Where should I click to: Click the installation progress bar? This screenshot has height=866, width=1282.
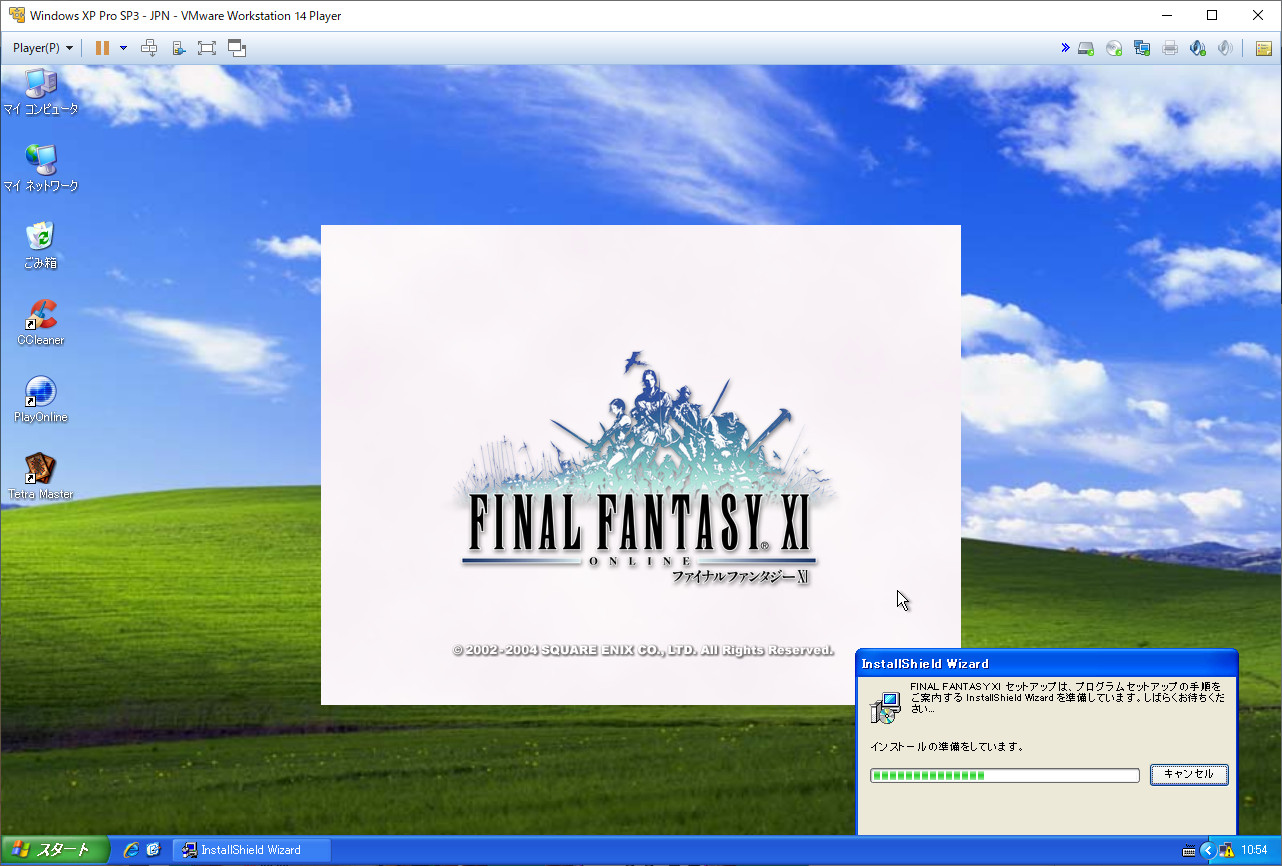1005,775
